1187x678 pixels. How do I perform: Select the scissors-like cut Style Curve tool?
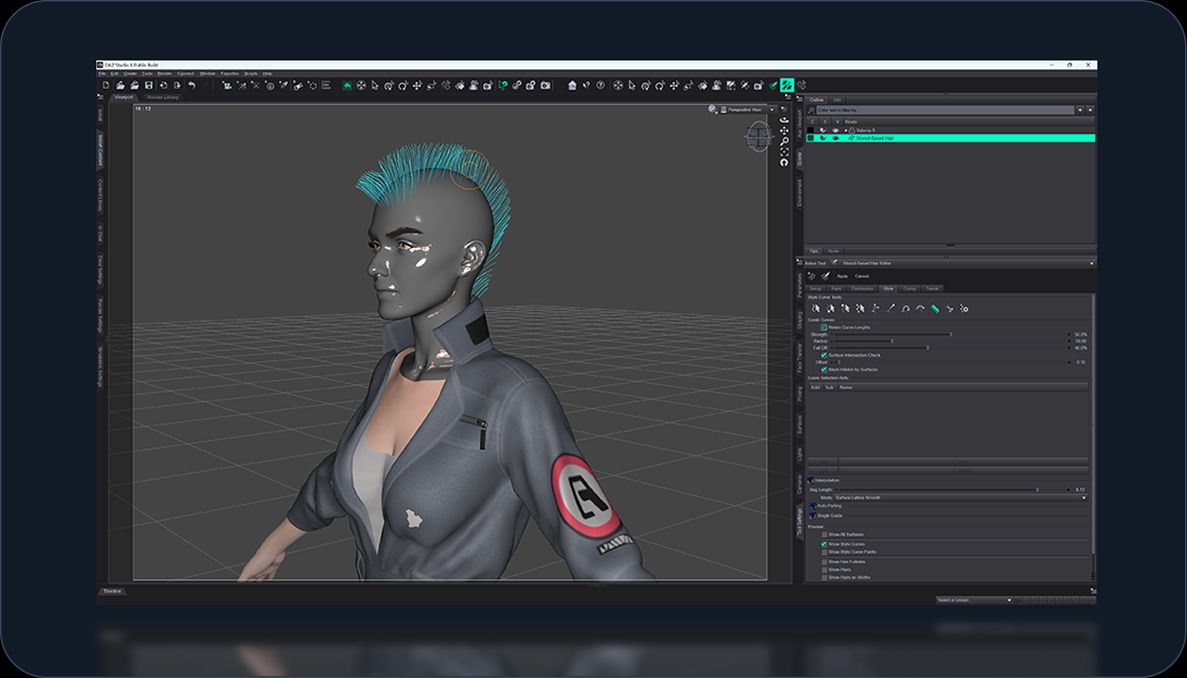click(949, 309)
